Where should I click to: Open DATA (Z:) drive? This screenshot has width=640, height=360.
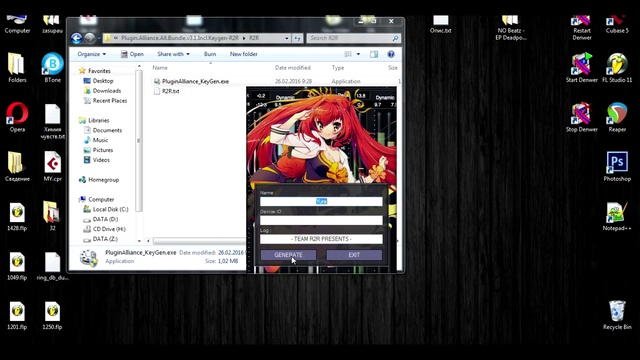pos(101,239)
